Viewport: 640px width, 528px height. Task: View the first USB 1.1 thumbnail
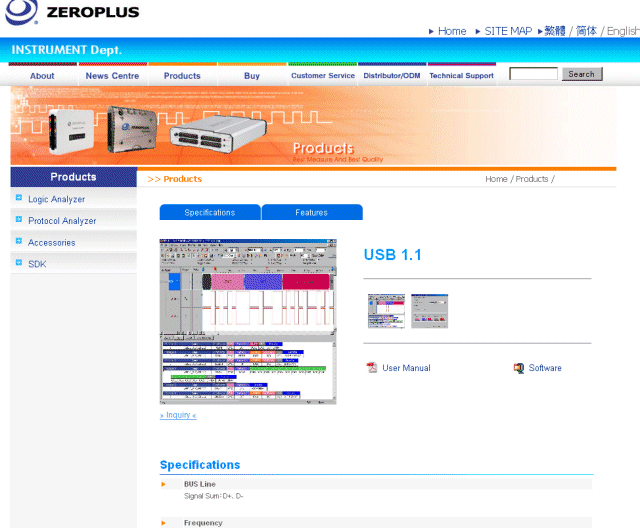386,311
